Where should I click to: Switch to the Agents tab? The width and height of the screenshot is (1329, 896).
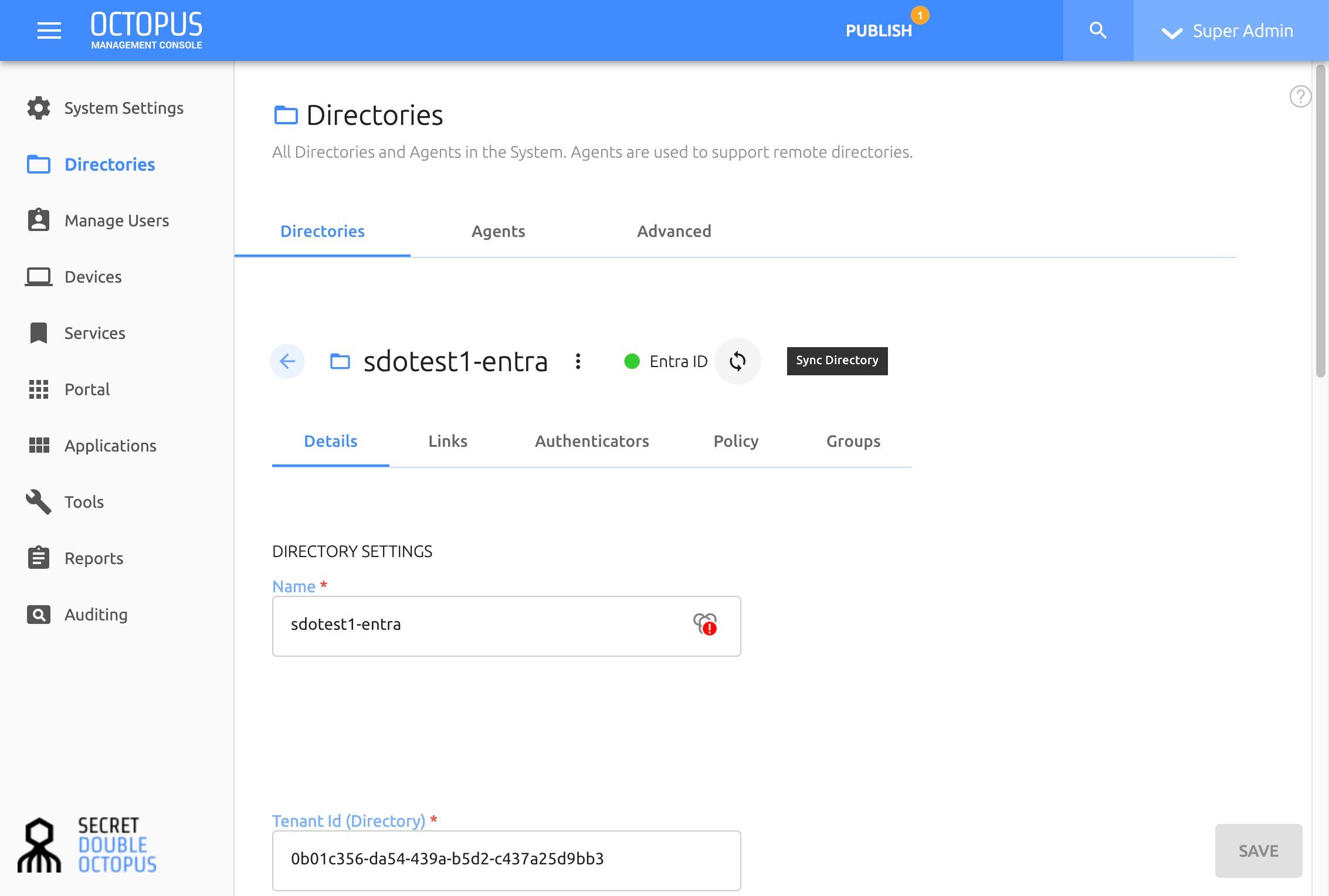499,231
